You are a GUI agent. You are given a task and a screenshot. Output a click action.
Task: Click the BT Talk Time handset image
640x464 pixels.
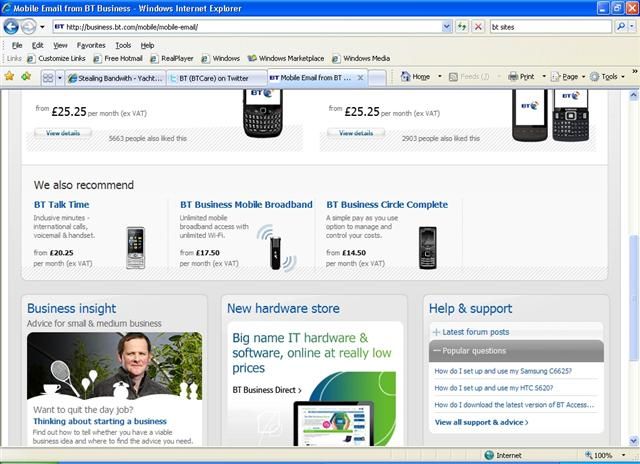click(x=136, y=248)
